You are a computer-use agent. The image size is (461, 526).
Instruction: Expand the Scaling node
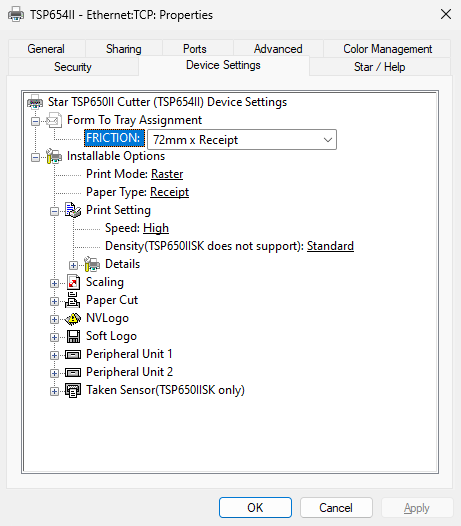click(x=54, y=283)
